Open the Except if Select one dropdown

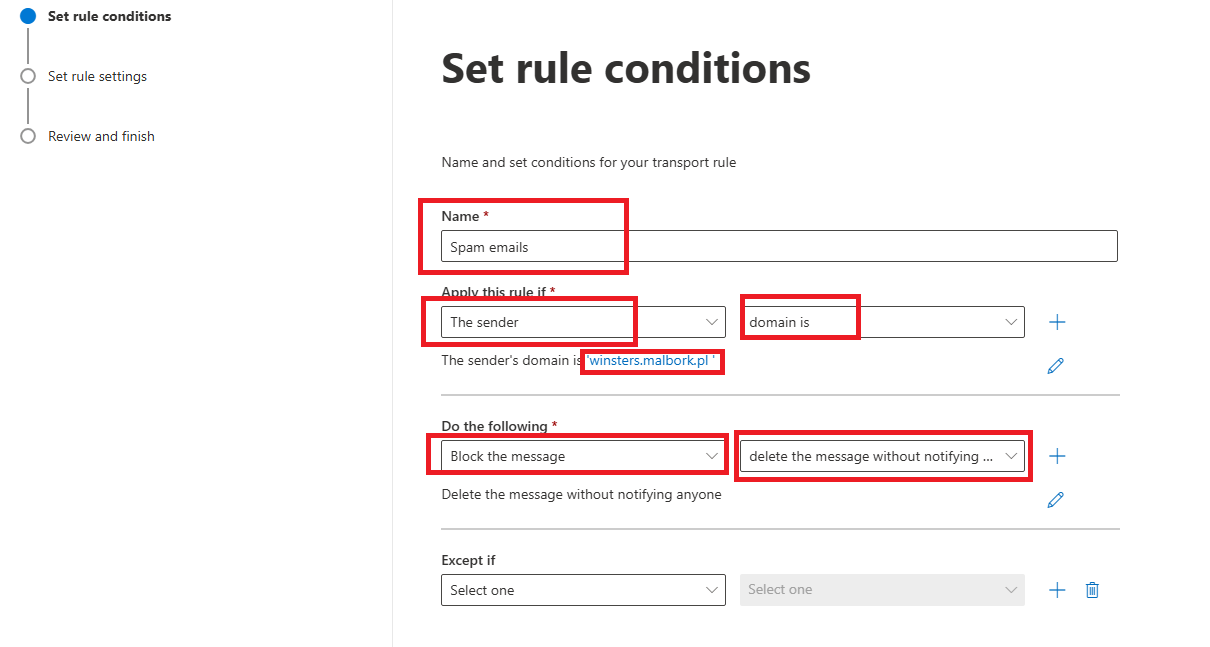tap(583, 590)
